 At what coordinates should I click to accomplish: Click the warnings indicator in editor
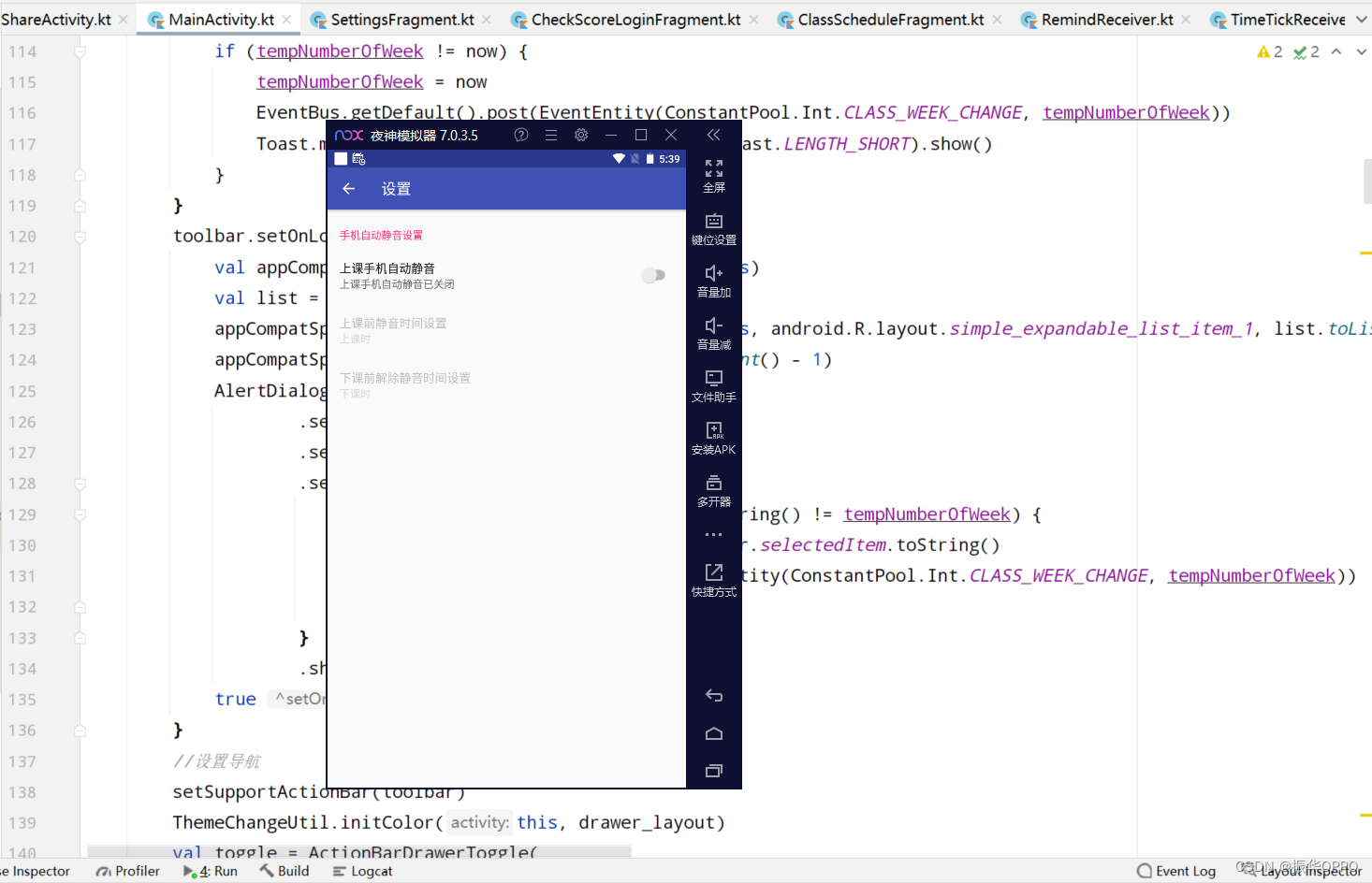[x=1270, y=51]
